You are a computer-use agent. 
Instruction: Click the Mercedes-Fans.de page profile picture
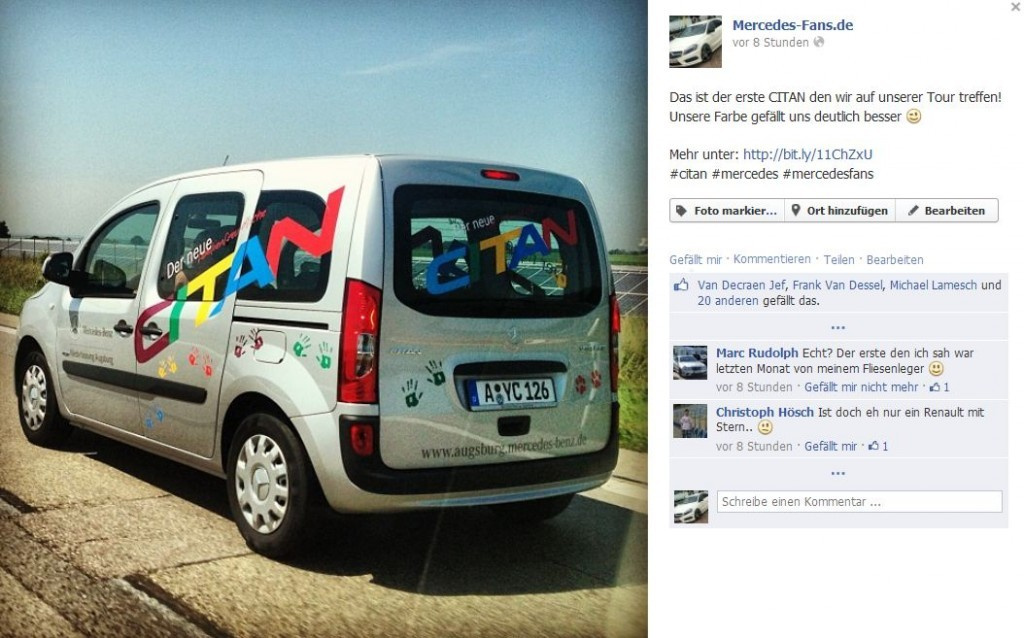tap(695, 42)
